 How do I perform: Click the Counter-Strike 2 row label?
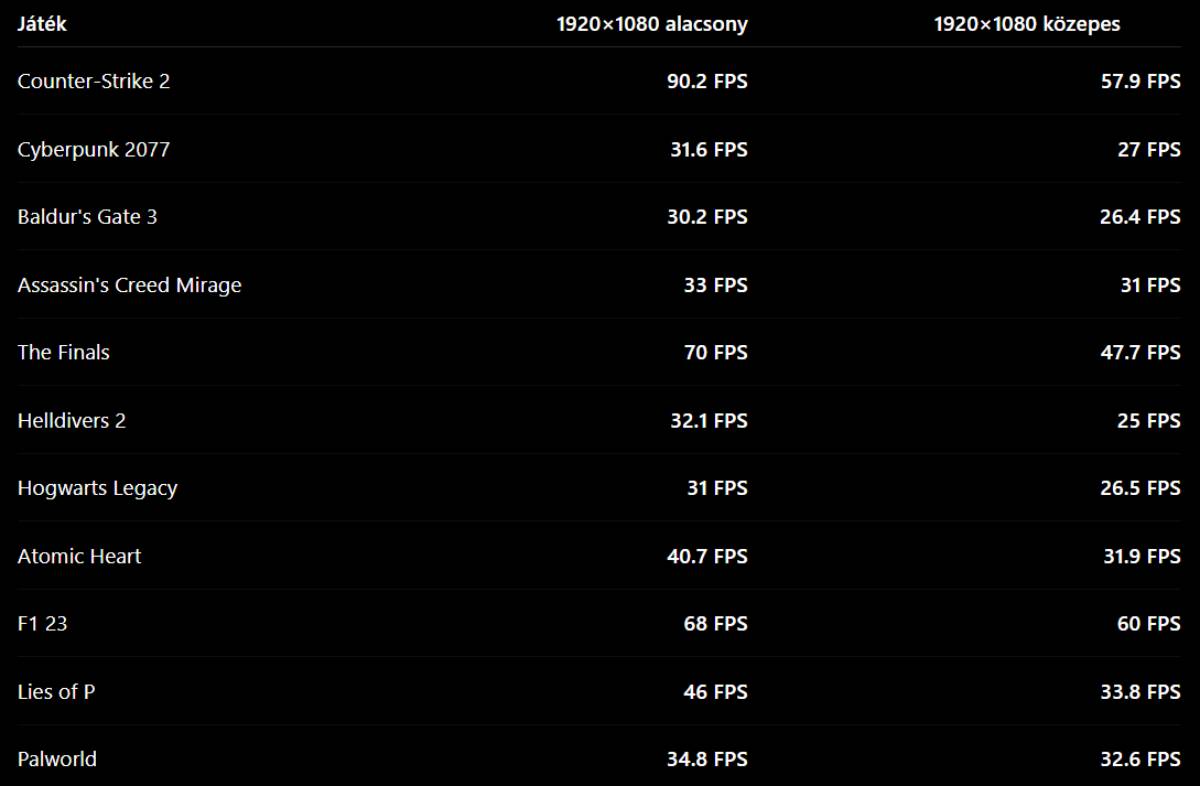(x=94, y=82)
